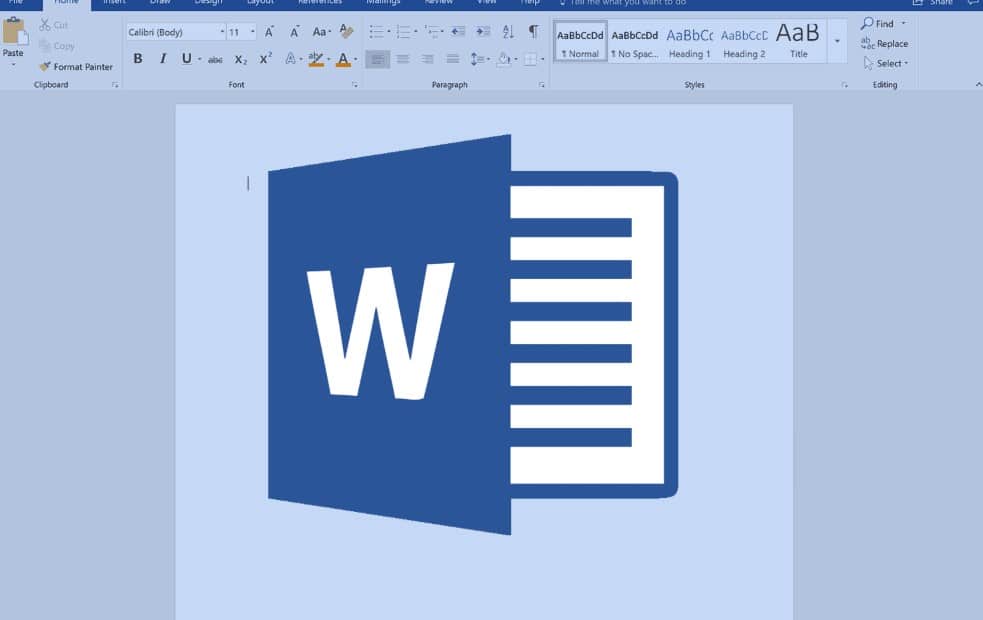Image resolution: width=983 pixels, height=620 pixels.
Task: Apply strikethrough to text
Action: [x=215, y=60]
